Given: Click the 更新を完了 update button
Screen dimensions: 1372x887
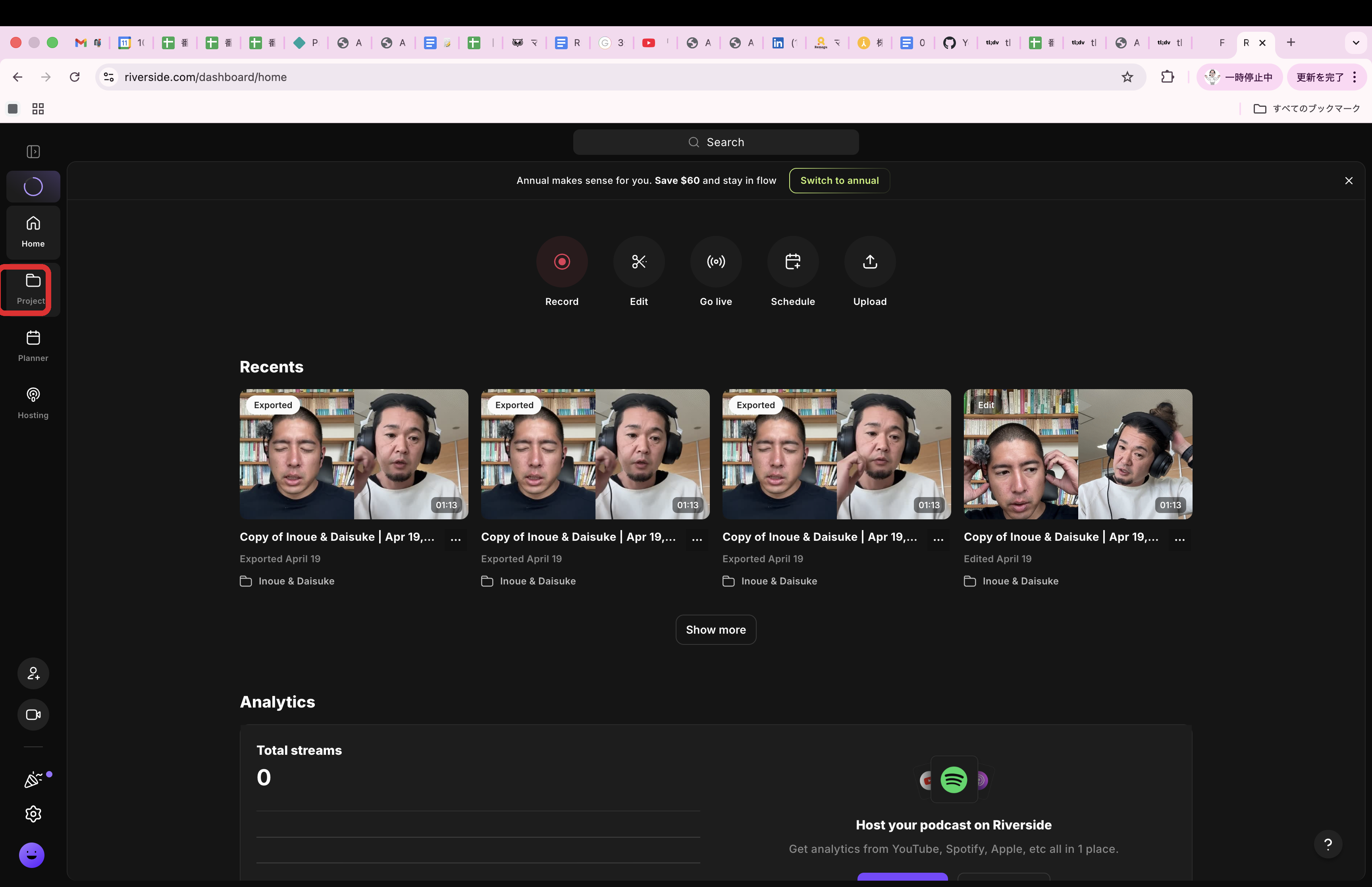Looking at the screenshot, I should click(x=1320, y=77).
